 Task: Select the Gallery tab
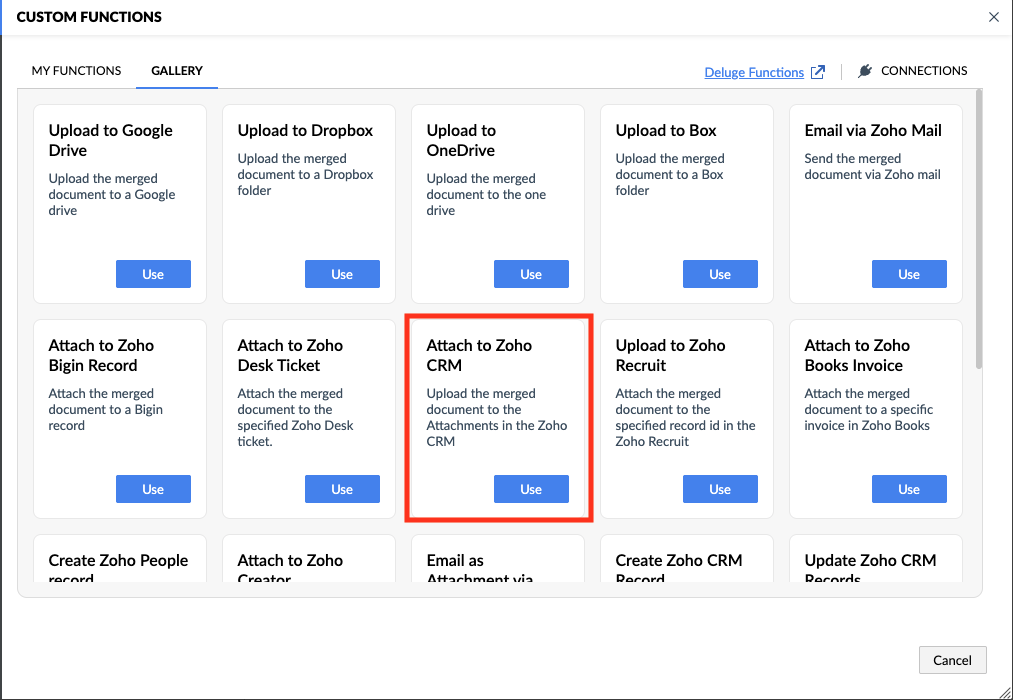point(177,71)
